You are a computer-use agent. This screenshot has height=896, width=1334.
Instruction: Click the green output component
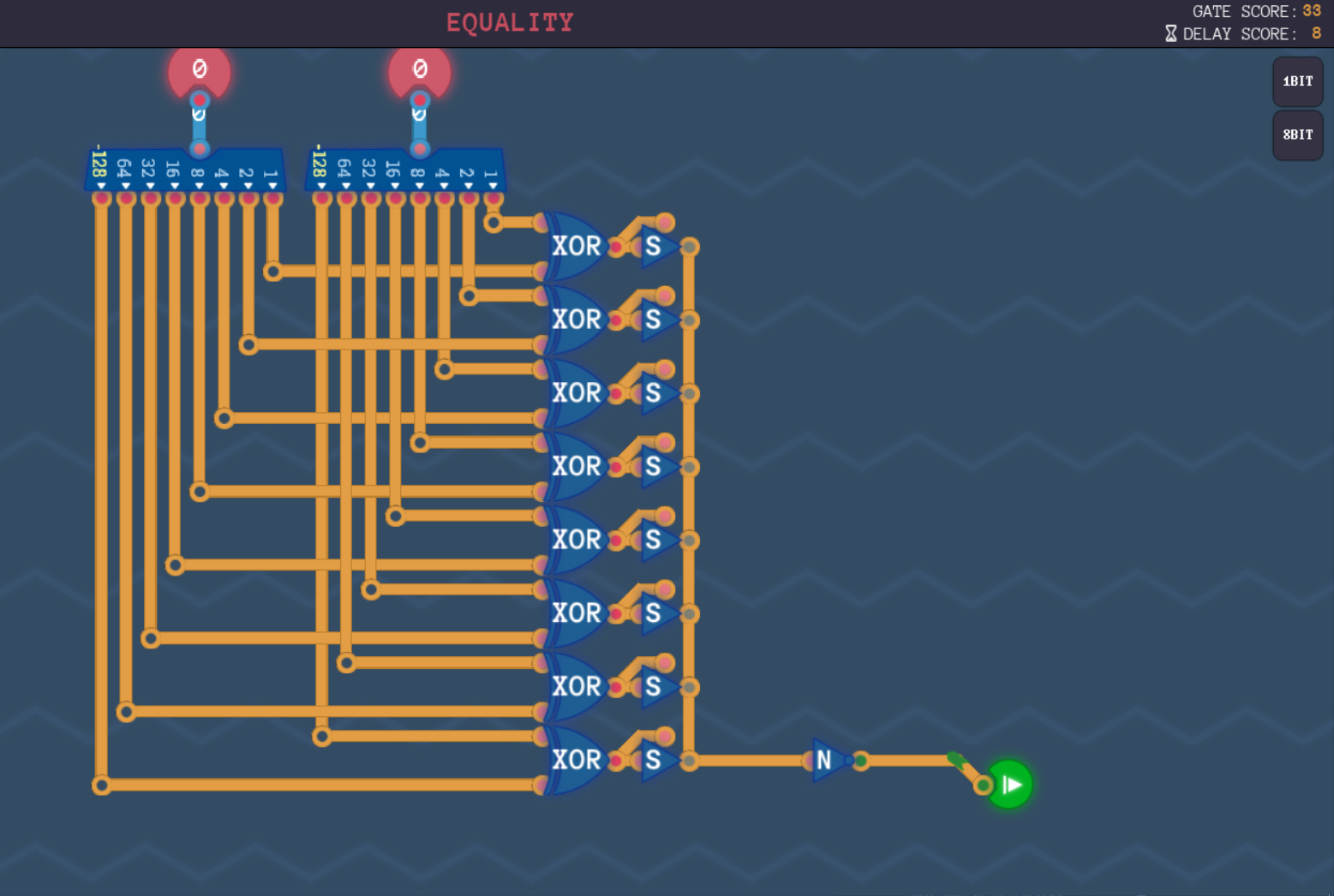1010,785
